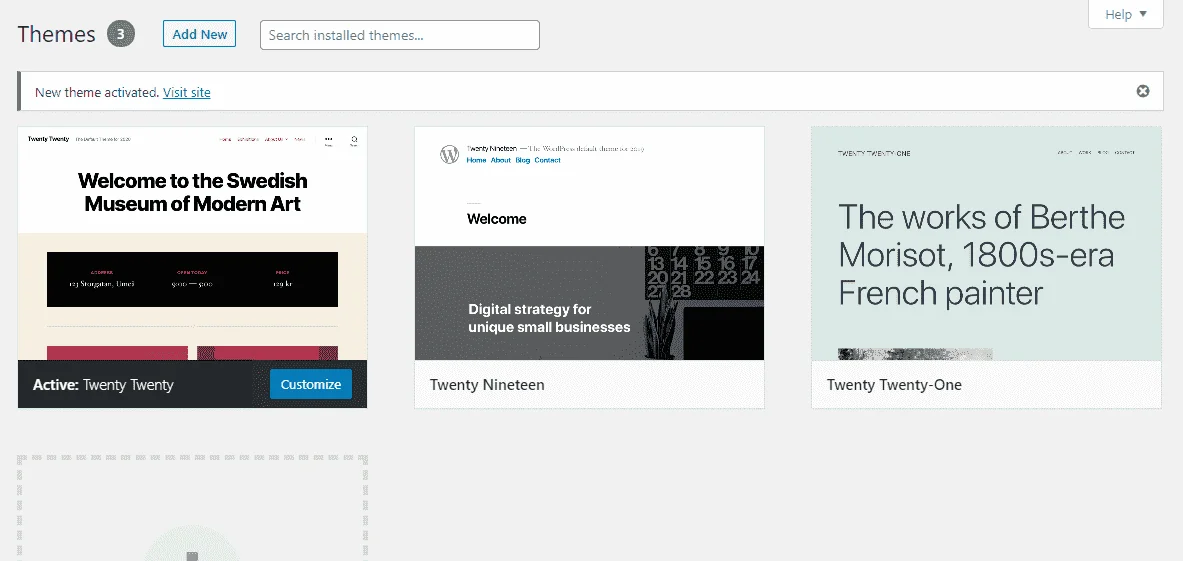Open the Twenty Twenty-One theme screenshot
Viewport: 1183px width, 561px height.
986,244
